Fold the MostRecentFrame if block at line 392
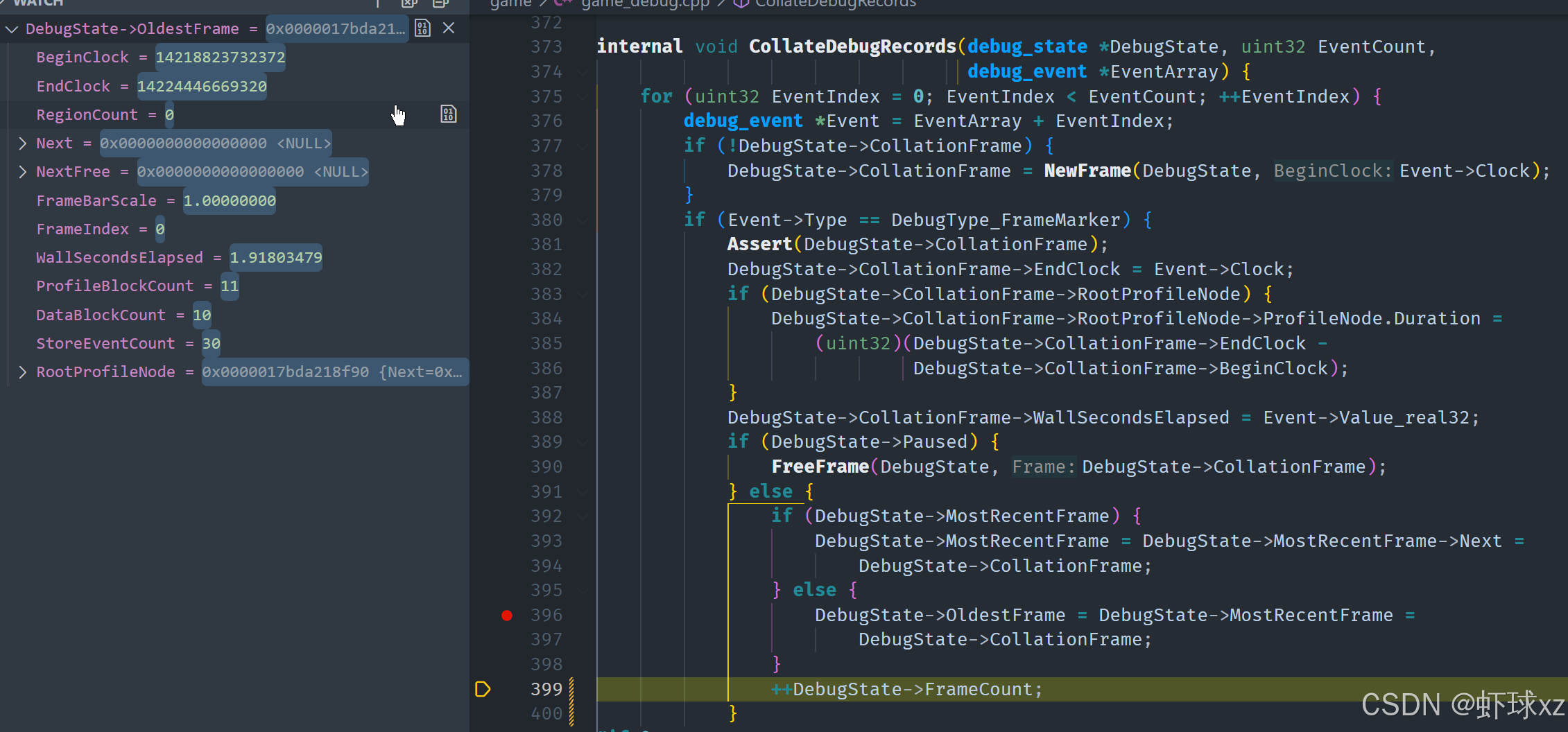This screenshot has width=1568, height=732. pyautogui.click(x=583, y=516)
